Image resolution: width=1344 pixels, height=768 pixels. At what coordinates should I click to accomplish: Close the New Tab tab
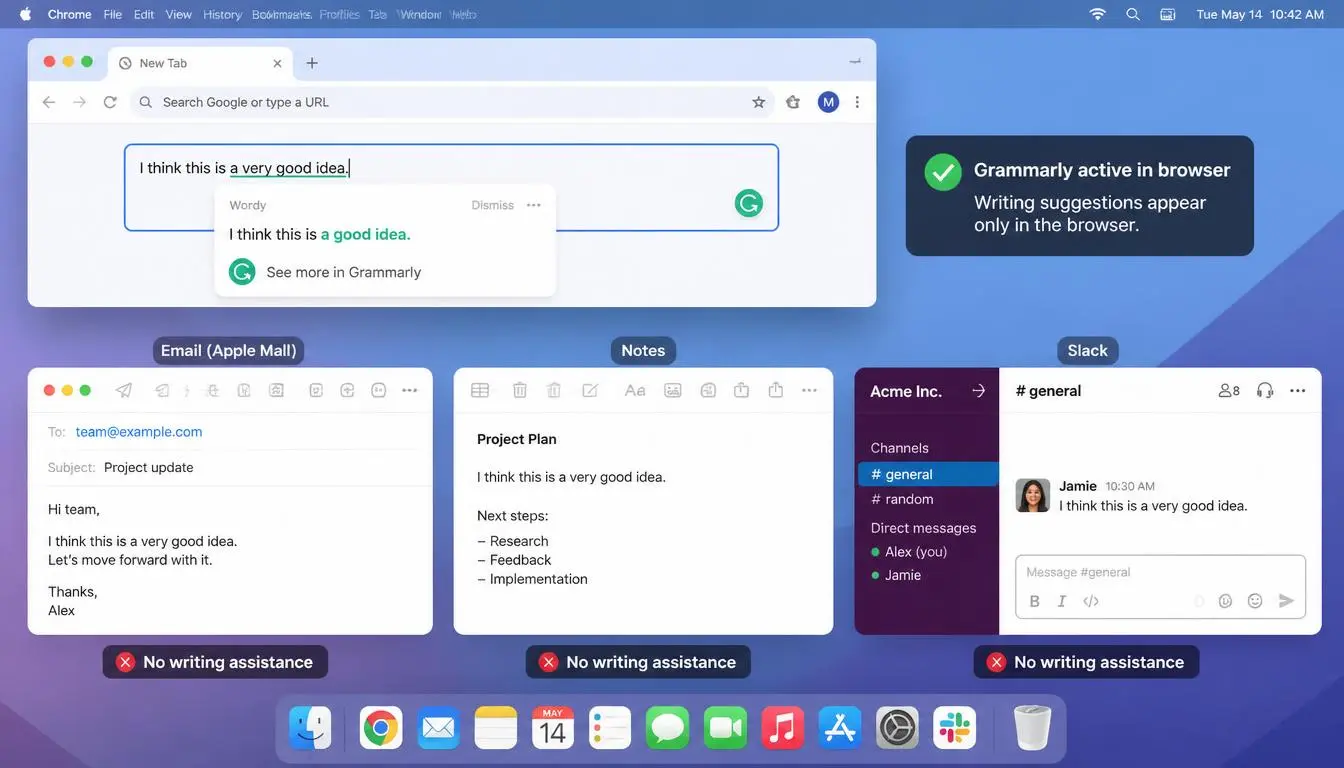(278, 63)
